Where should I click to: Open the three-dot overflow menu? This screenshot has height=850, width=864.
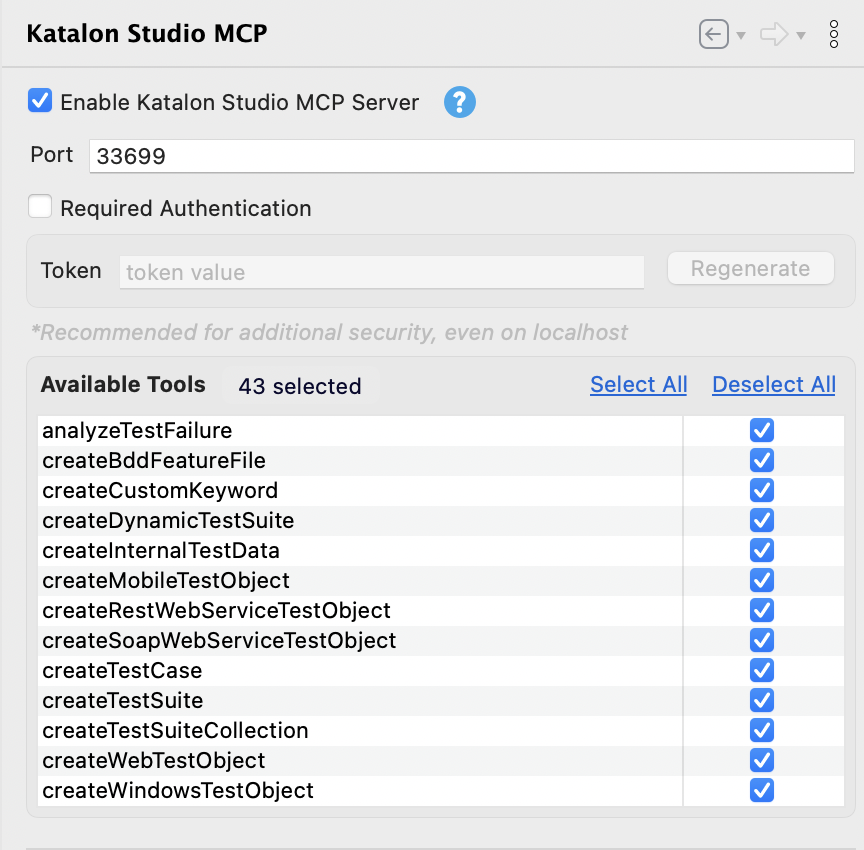834,33
